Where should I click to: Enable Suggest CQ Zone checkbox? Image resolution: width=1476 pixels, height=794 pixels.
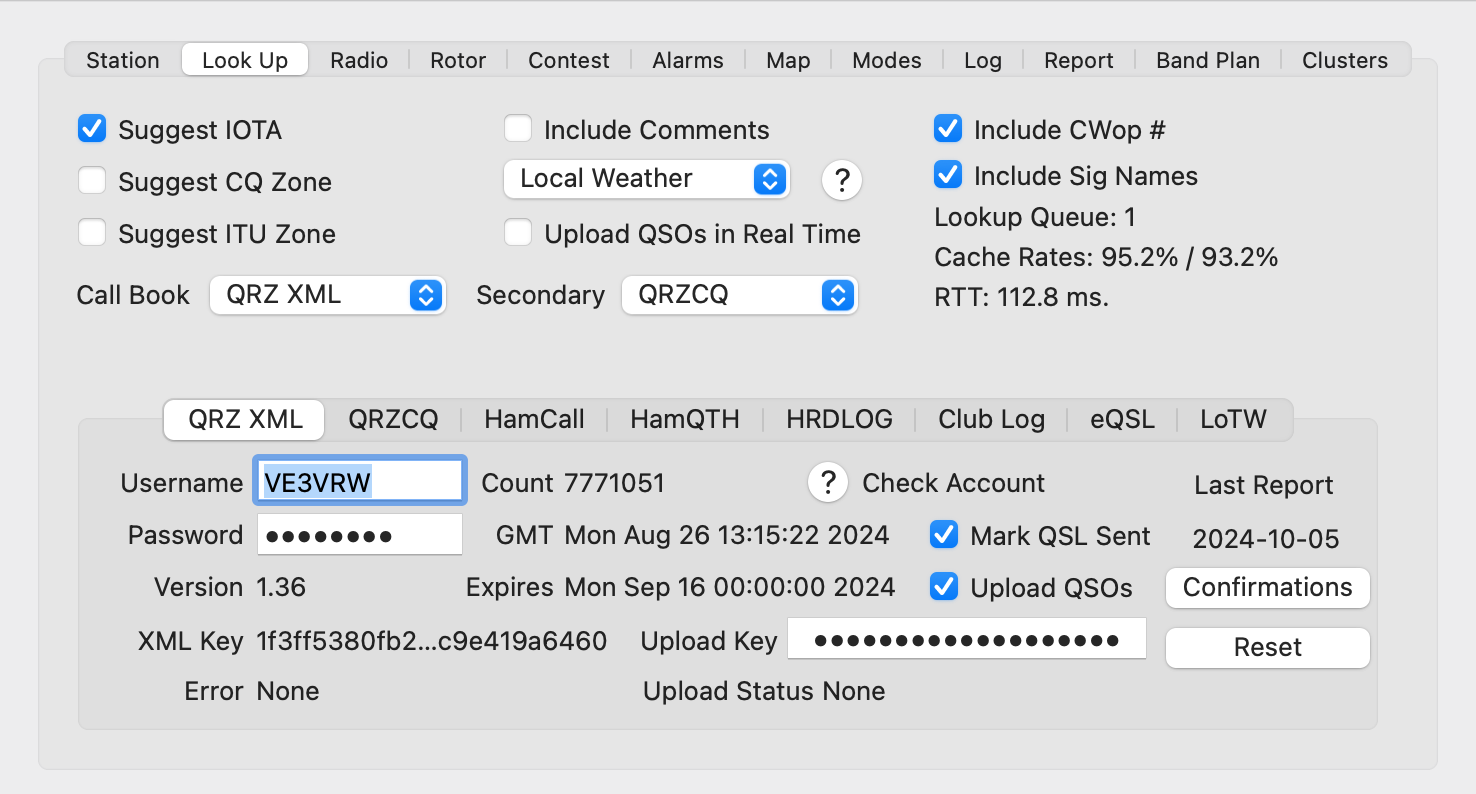pyautogui.click(x=92, y=181)
